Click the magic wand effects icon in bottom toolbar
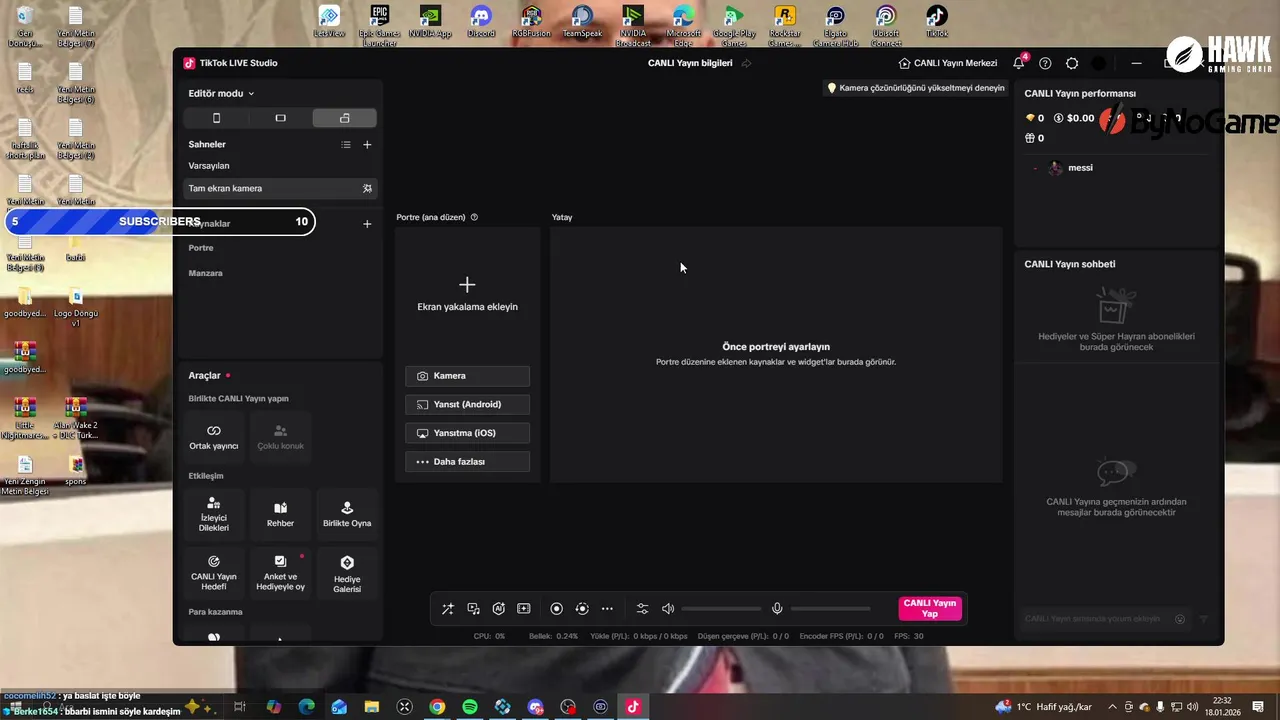Viewport: 1280px width, 720px height. (x=447, y=609)
